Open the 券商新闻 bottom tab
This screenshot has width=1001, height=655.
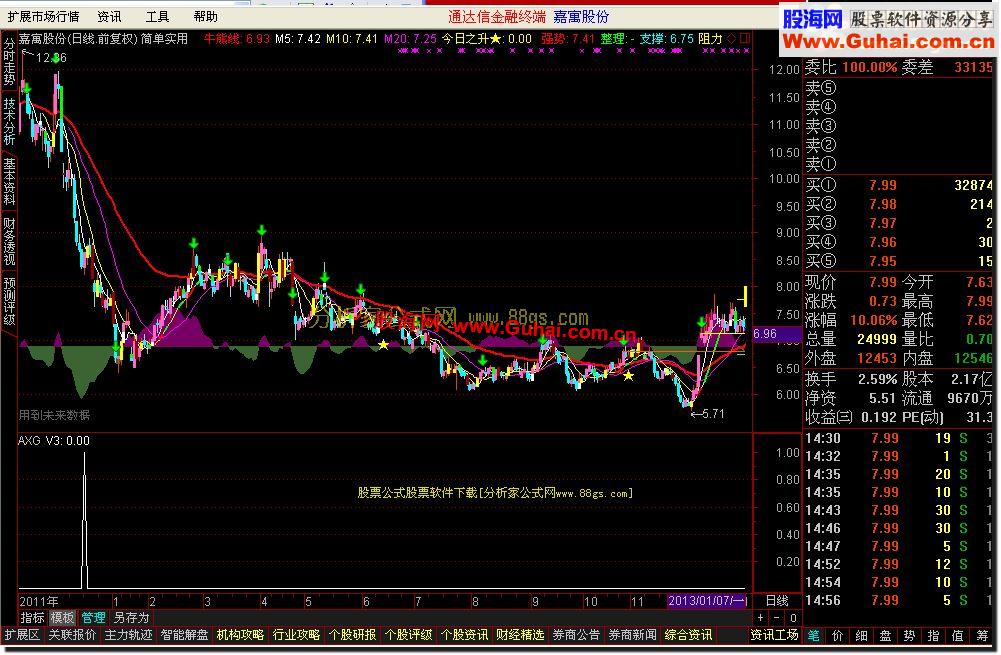coord(633,635)
